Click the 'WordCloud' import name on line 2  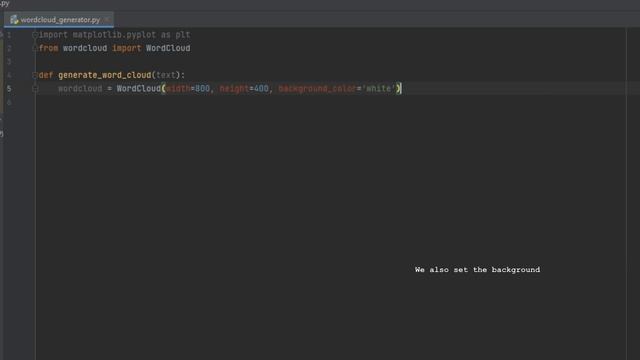pos(168,48)
